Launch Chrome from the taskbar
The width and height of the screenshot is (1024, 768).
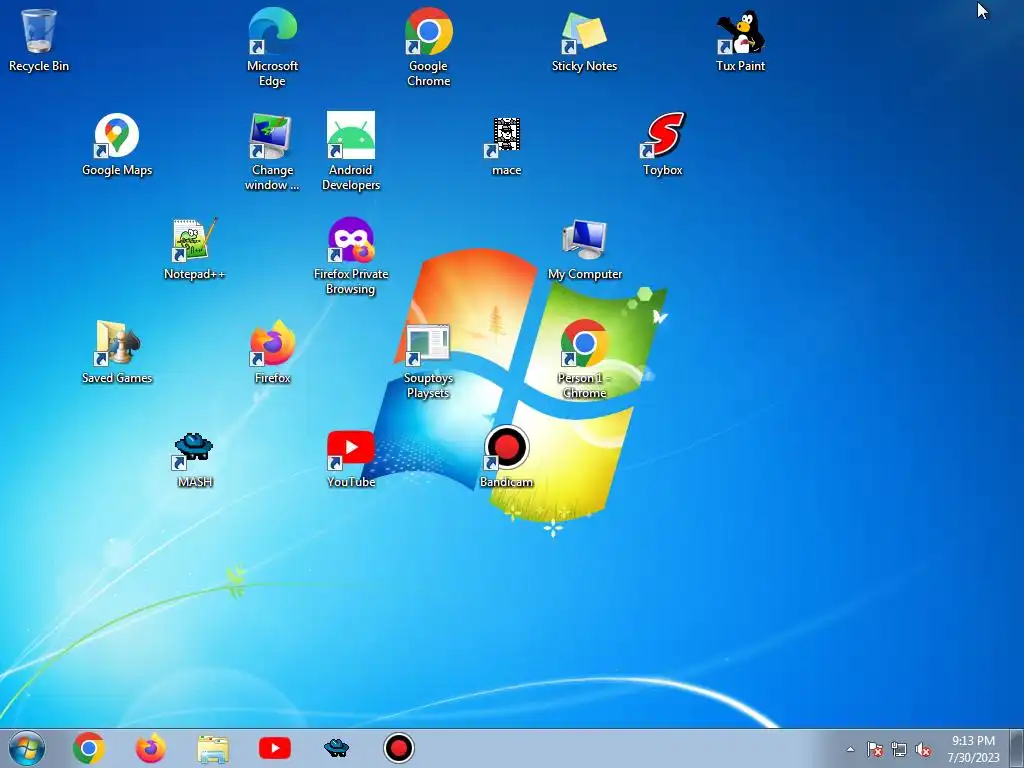click(89, 748)
